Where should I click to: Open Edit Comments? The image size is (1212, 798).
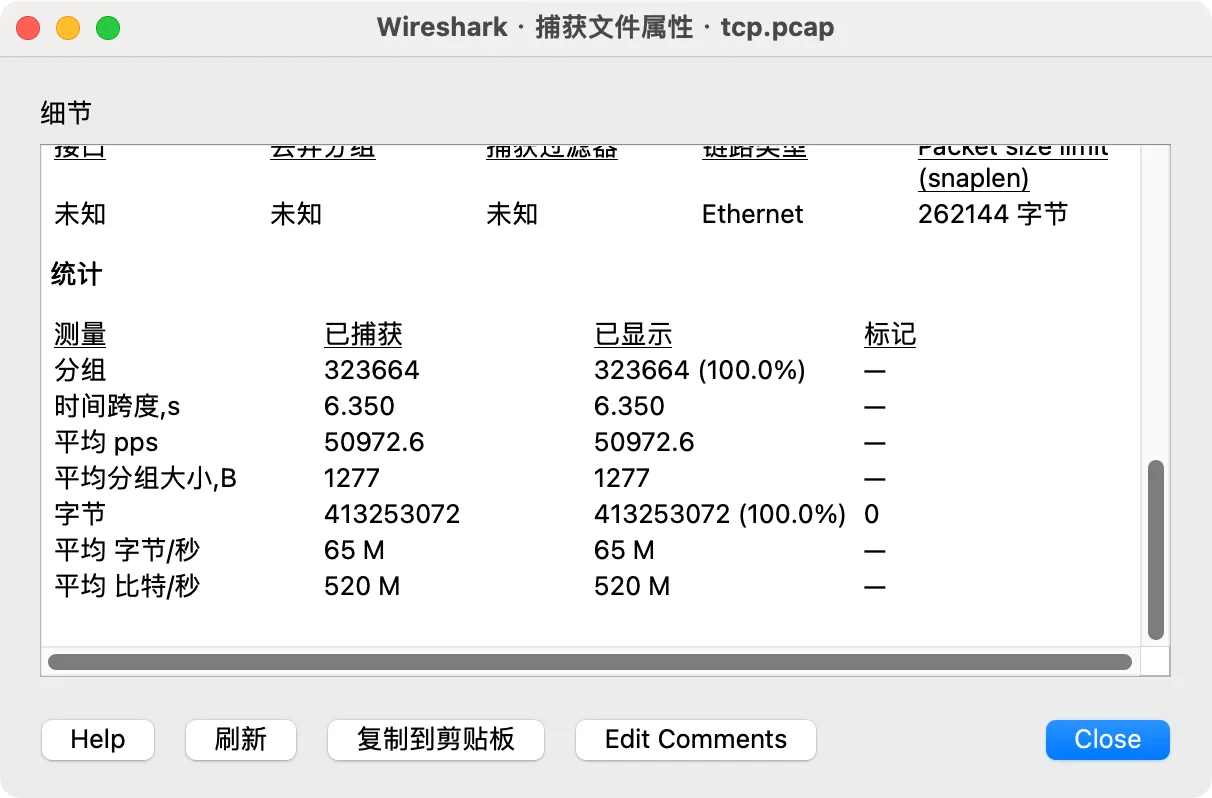tap(695, 740)
